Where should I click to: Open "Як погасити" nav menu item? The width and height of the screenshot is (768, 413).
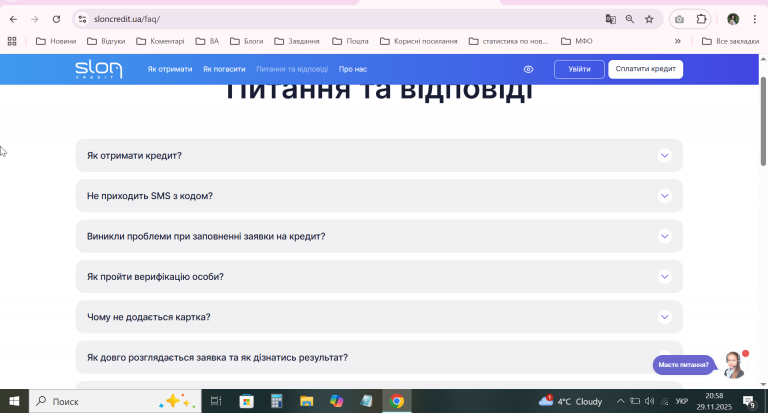pyautogui.click(x=224, y=69)
